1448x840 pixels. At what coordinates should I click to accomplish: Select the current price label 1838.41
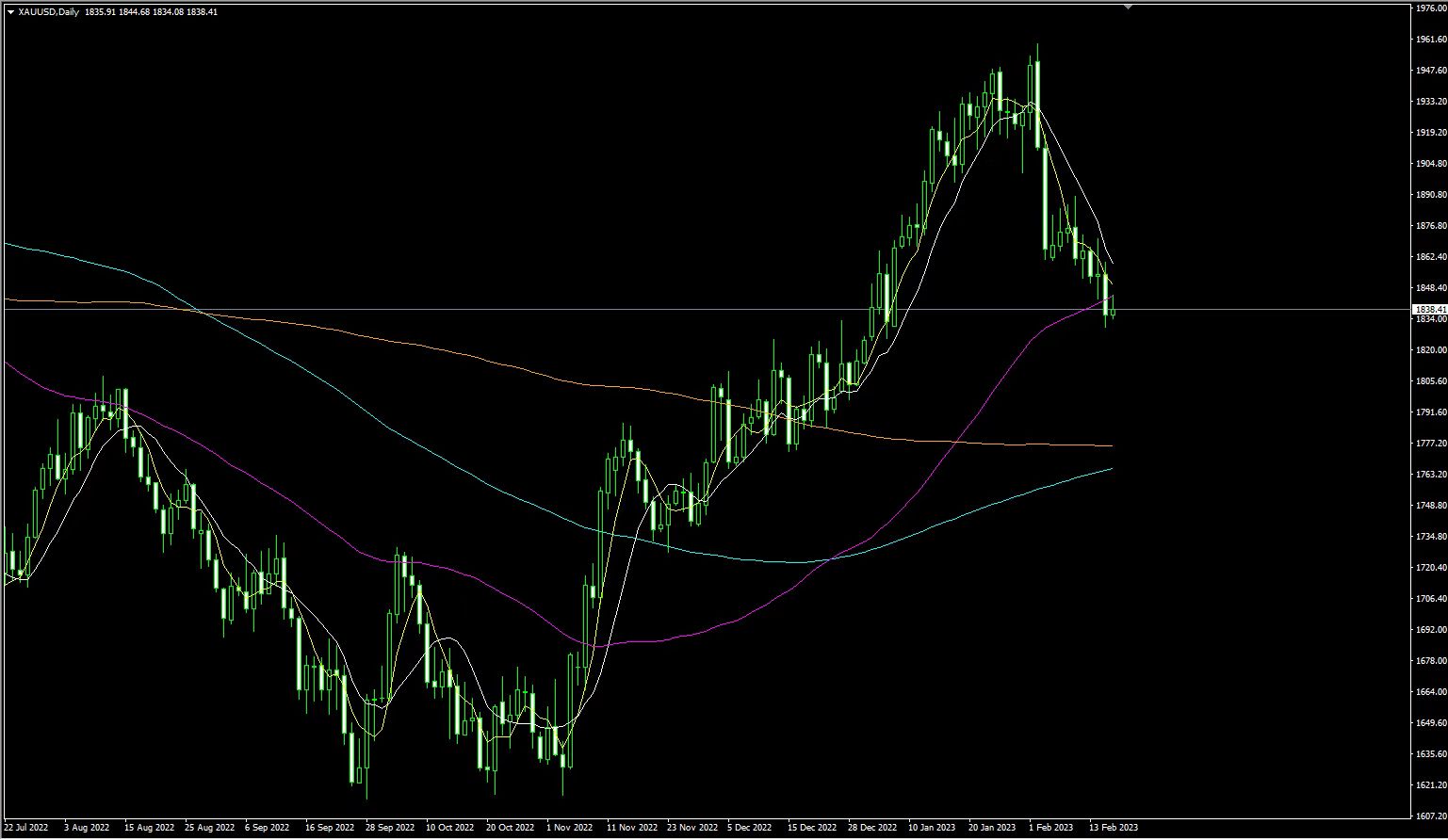[1429, 309]
